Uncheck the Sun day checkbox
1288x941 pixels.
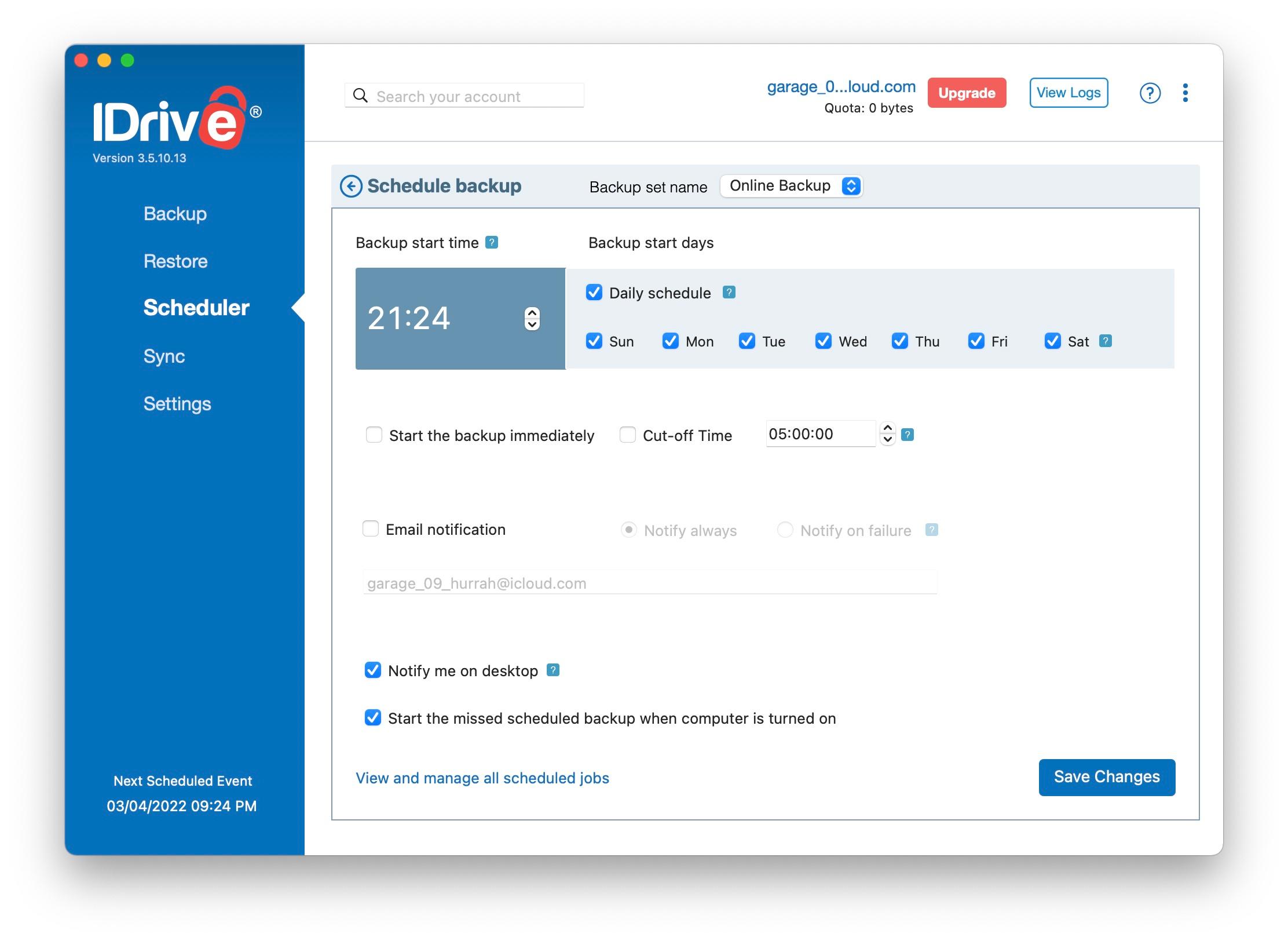594,341
